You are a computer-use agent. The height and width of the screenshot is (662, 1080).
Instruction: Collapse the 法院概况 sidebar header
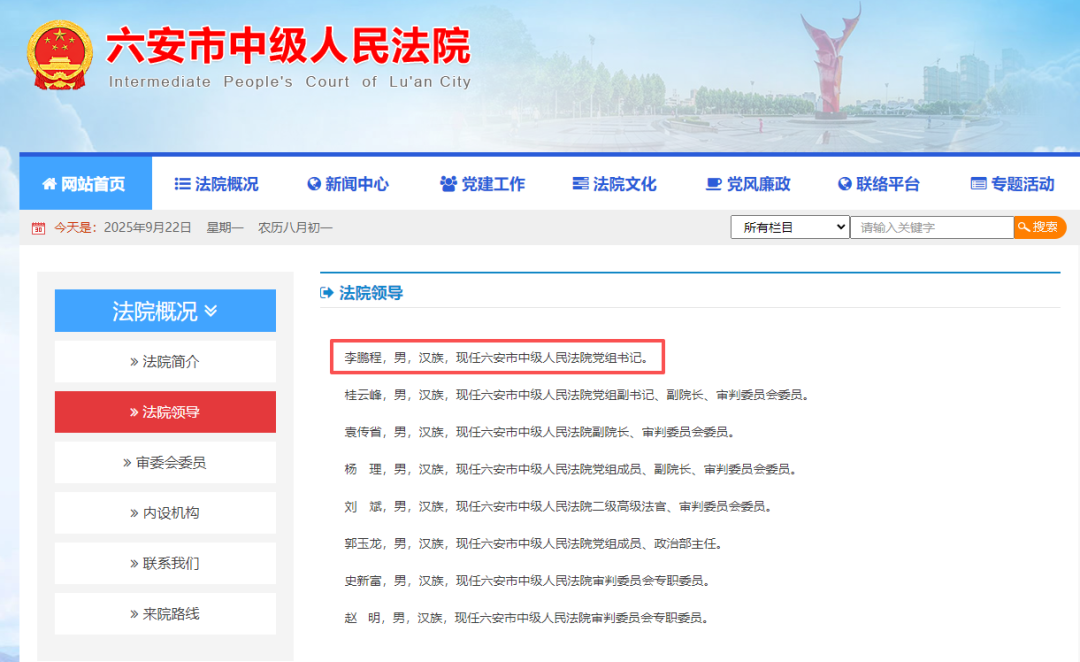click(x=165, y=311)
